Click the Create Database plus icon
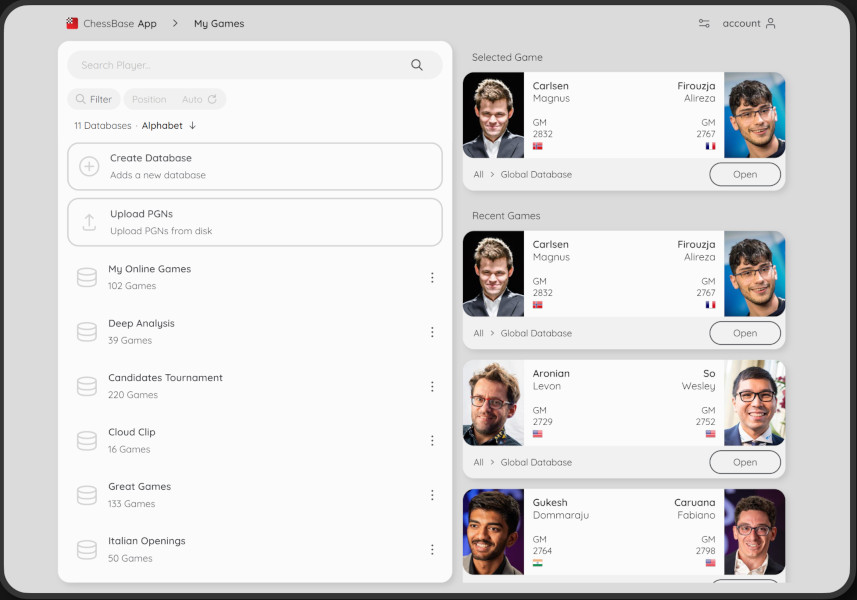The height and width of the screenshot is (600, 857). (89, 166)
